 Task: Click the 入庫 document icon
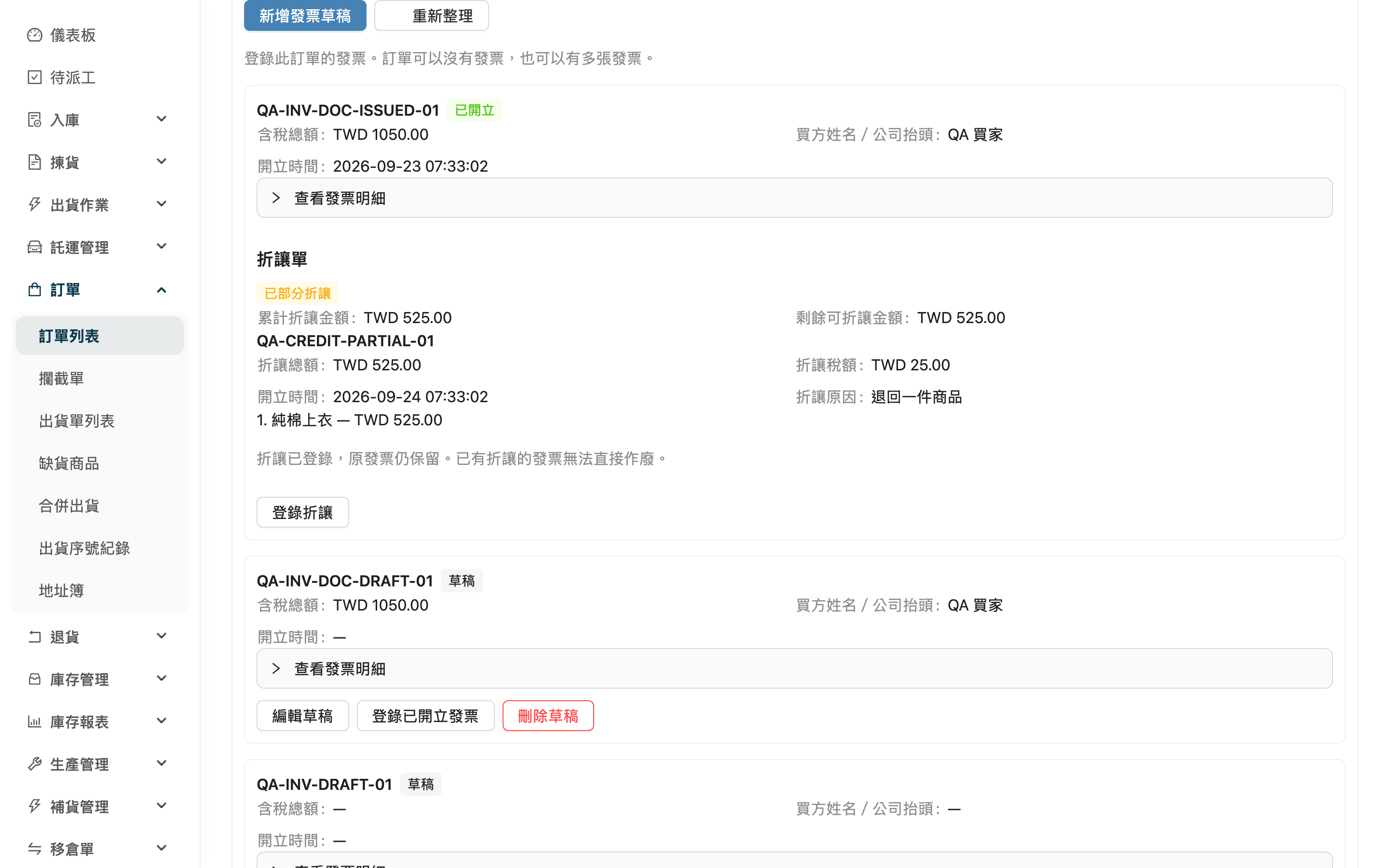pyautogui.click(x=34, y=120)
